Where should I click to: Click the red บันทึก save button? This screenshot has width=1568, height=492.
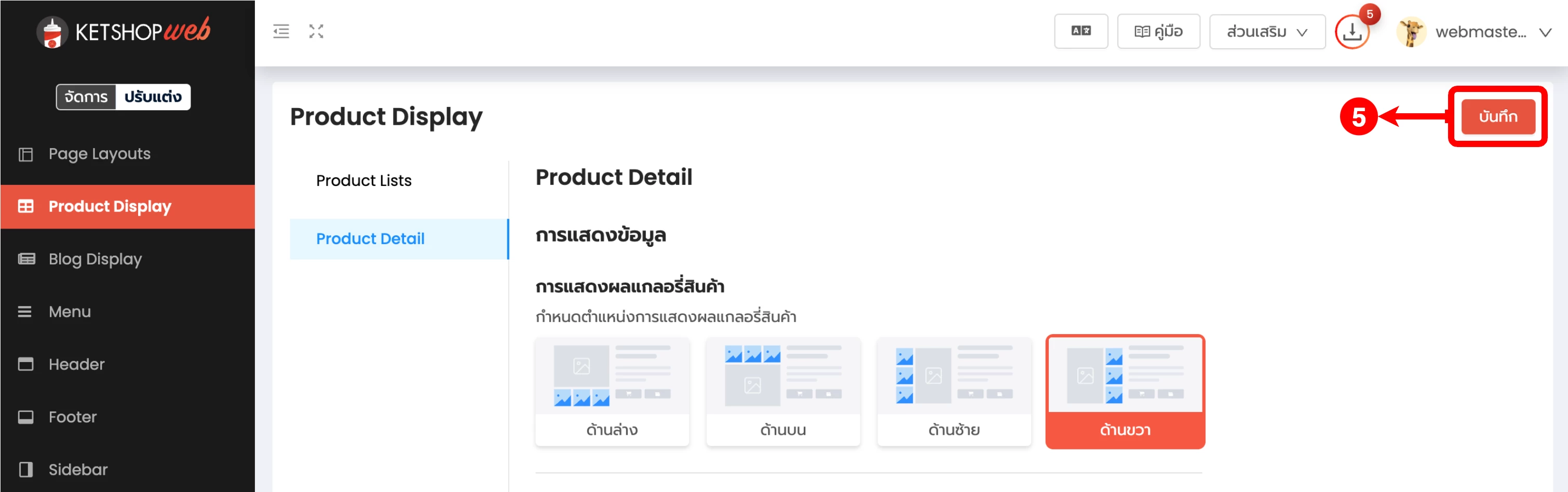point(1497,116)
